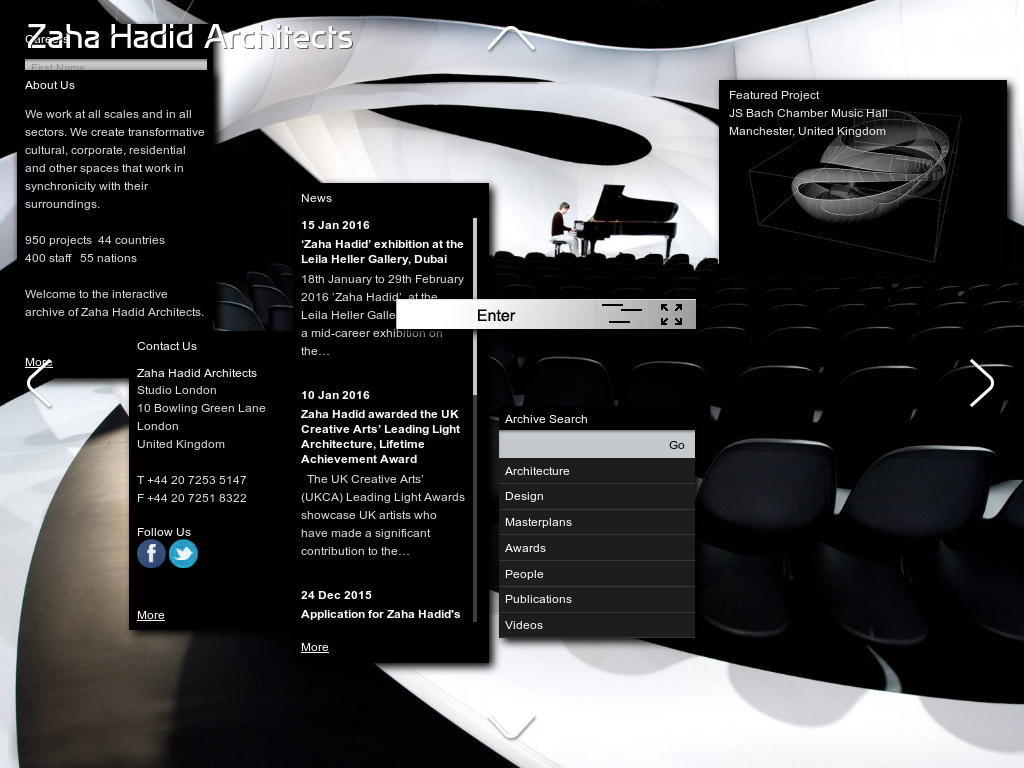
Task: Toggle fullscreen with the expand arrows icon
Action: [671, 315]
